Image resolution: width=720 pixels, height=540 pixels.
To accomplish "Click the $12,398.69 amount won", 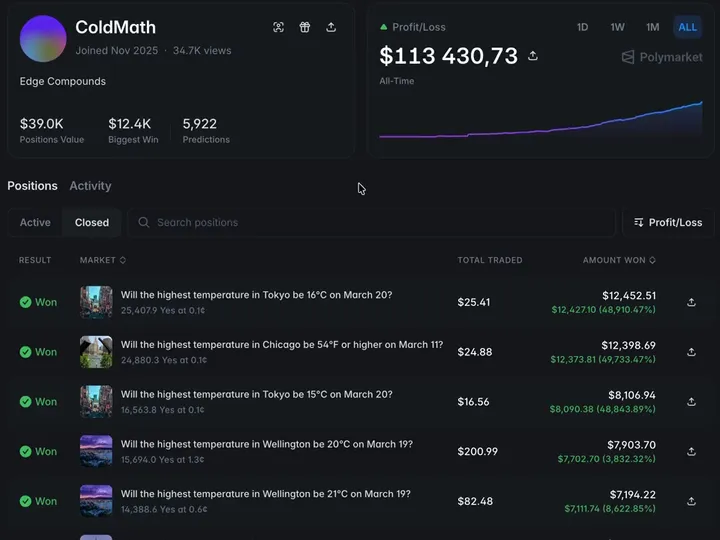I will [x=629, y=345].
